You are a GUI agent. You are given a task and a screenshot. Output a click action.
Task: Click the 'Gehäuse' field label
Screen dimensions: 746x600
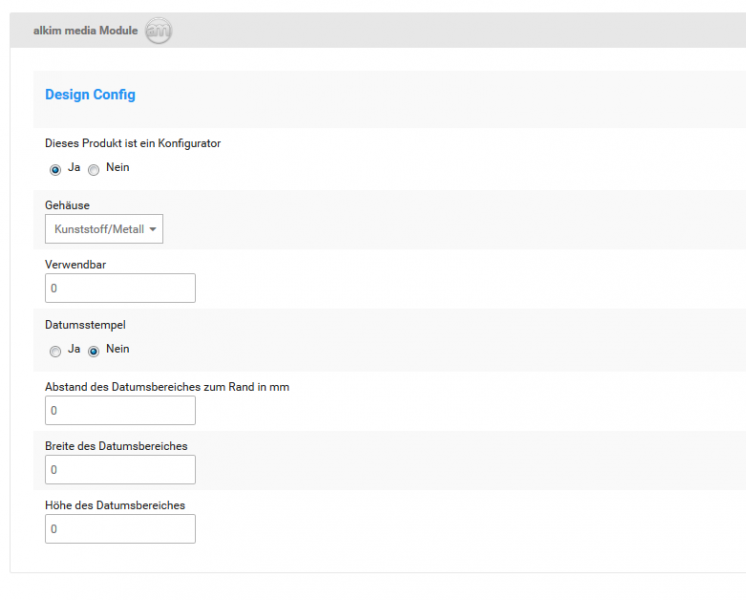[x=67, y=205]
